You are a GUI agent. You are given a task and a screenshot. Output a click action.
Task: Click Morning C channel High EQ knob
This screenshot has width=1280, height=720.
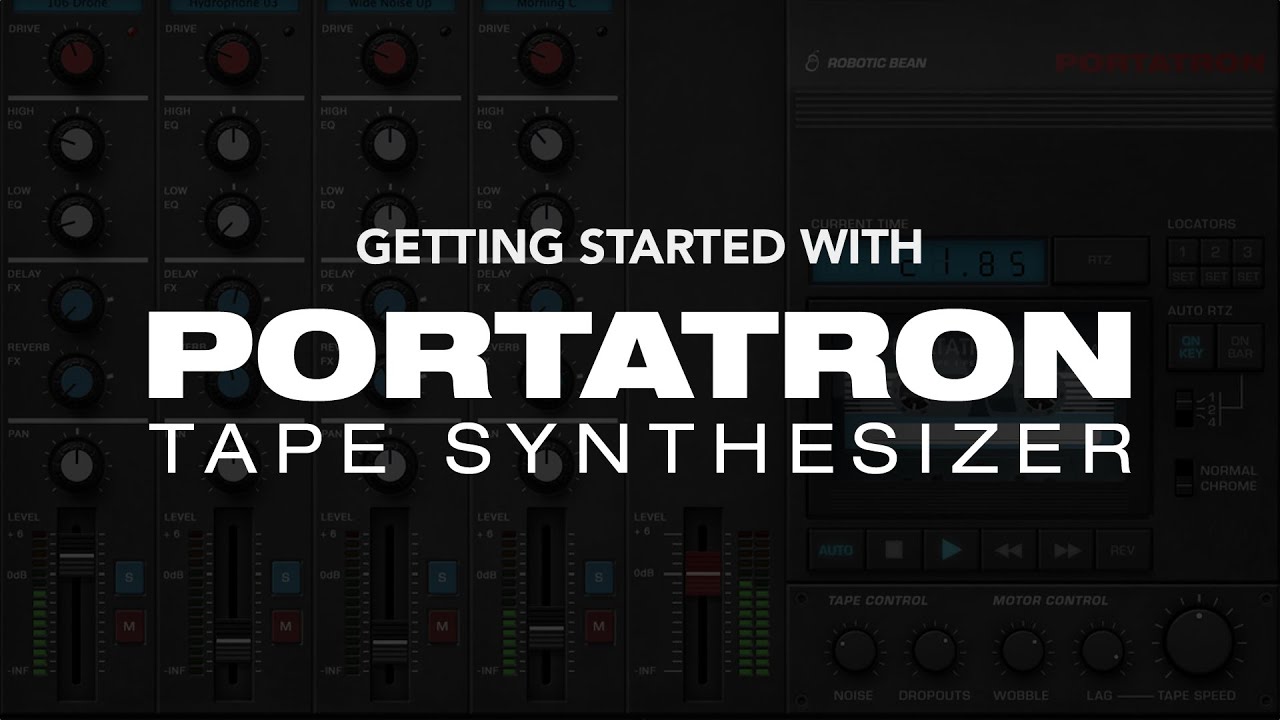point(547,144)
